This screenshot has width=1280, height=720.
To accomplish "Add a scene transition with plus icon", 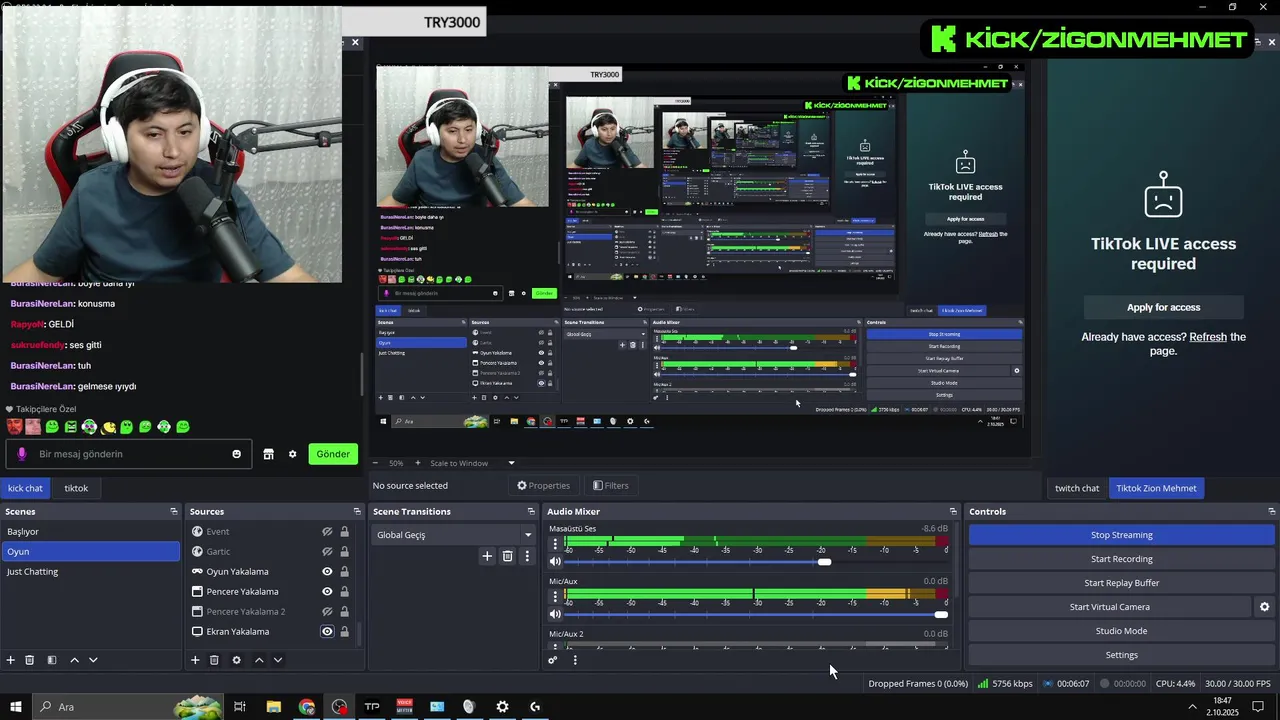I will coord(487,556).
